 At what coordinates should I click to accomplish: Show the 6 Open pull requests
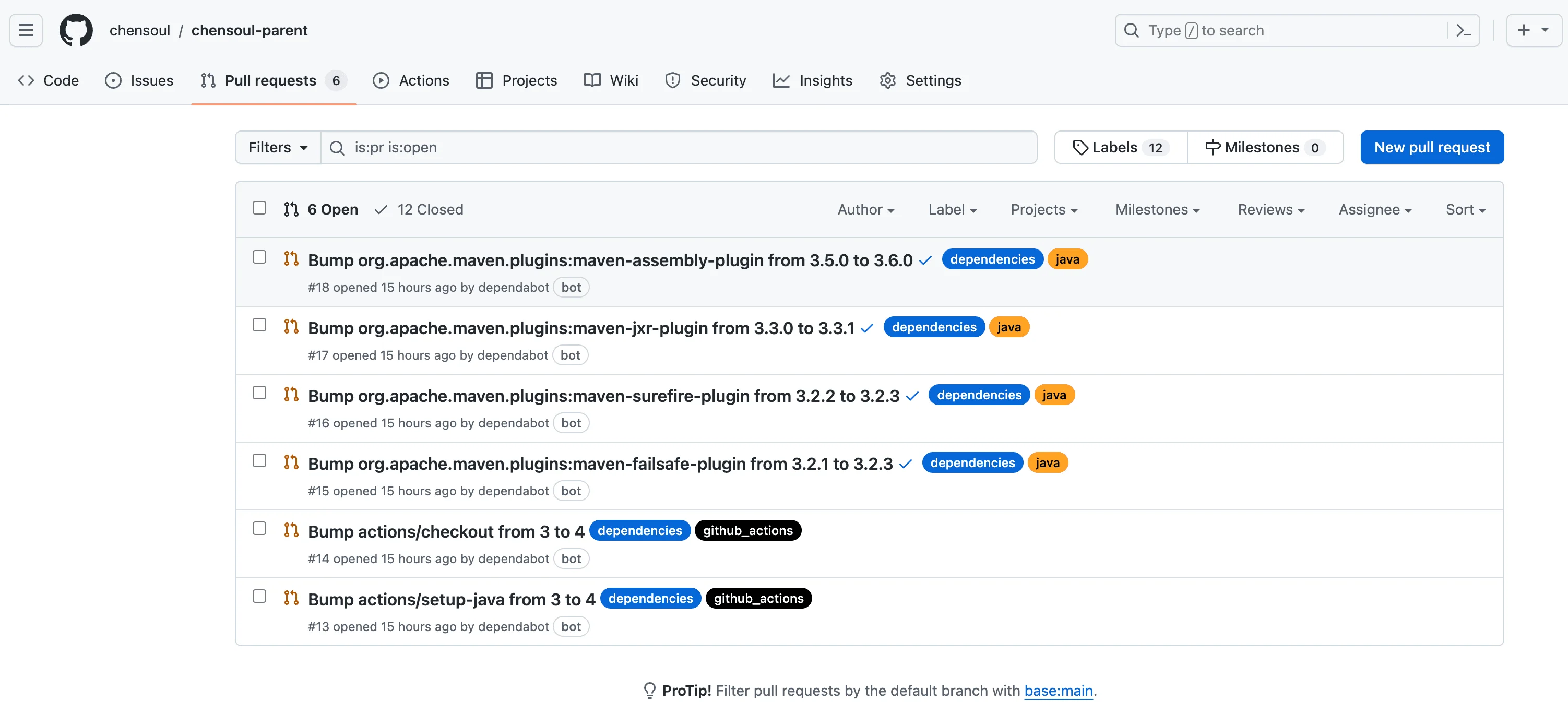pyautogui.click(x=321, y=209)
